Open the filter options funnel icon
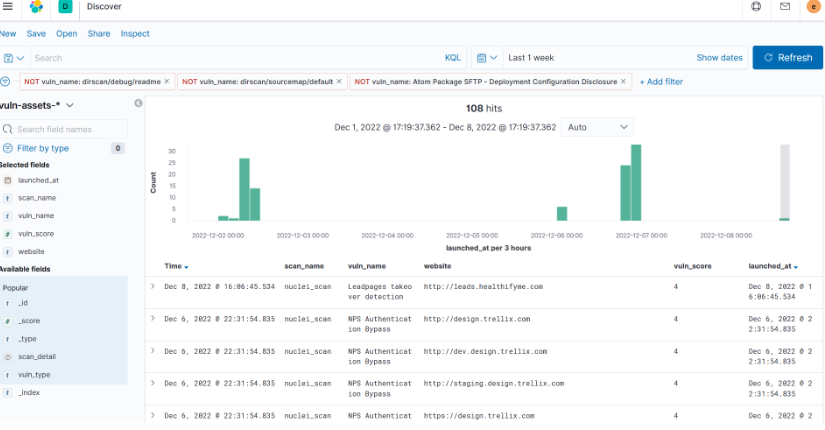 (5, 82)
